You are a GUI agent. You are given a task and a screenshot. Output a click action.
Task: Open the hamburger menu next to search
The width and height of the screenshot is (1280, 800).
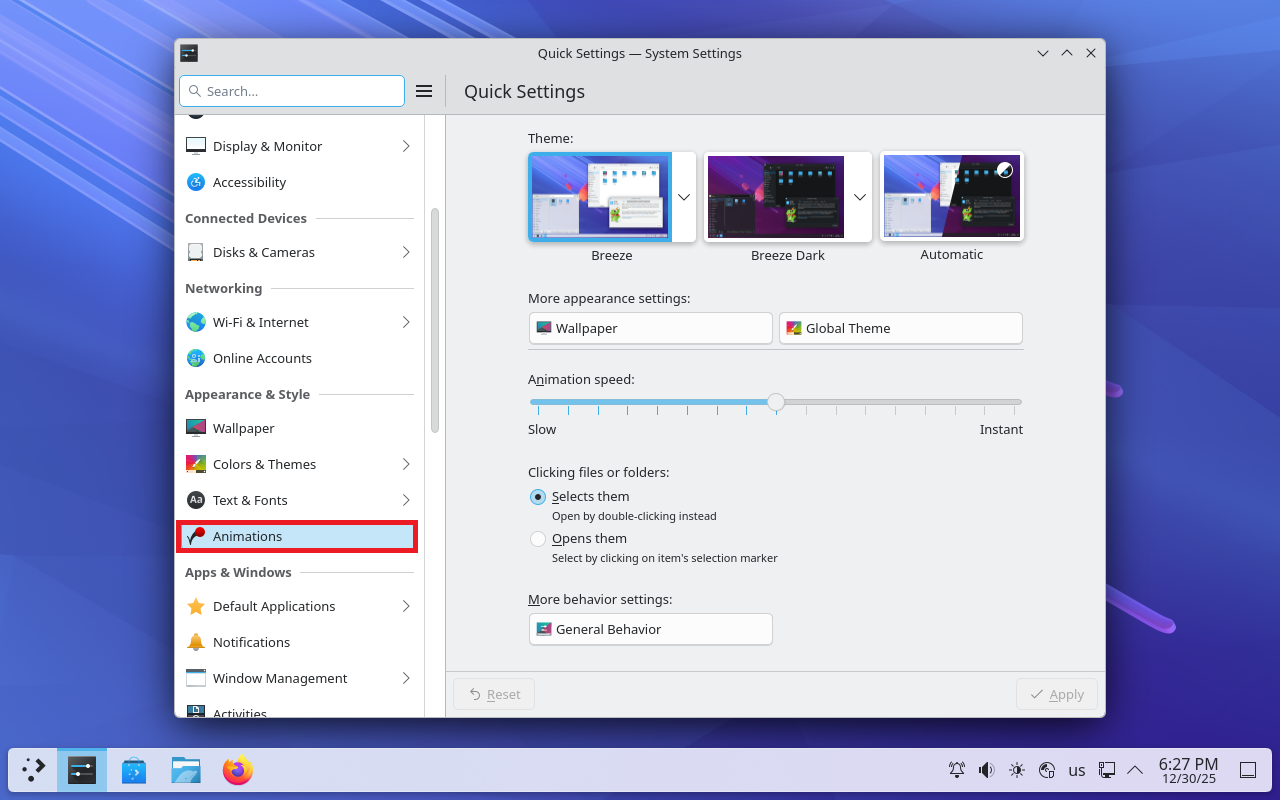click(x=424, y=91)
